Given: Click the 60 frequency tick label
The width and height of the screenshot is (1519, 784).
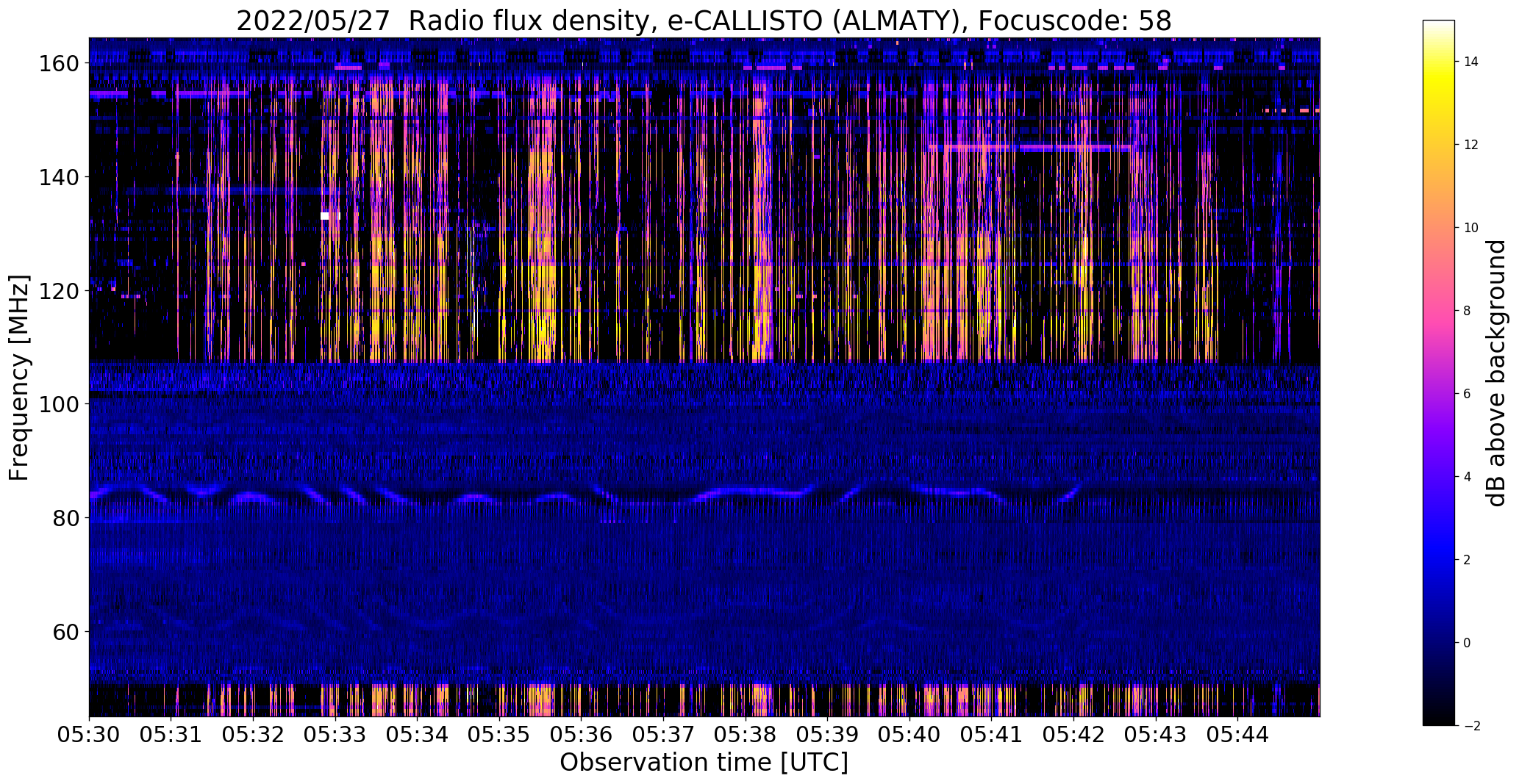Looking at the screenshot, I should (65, 632).
